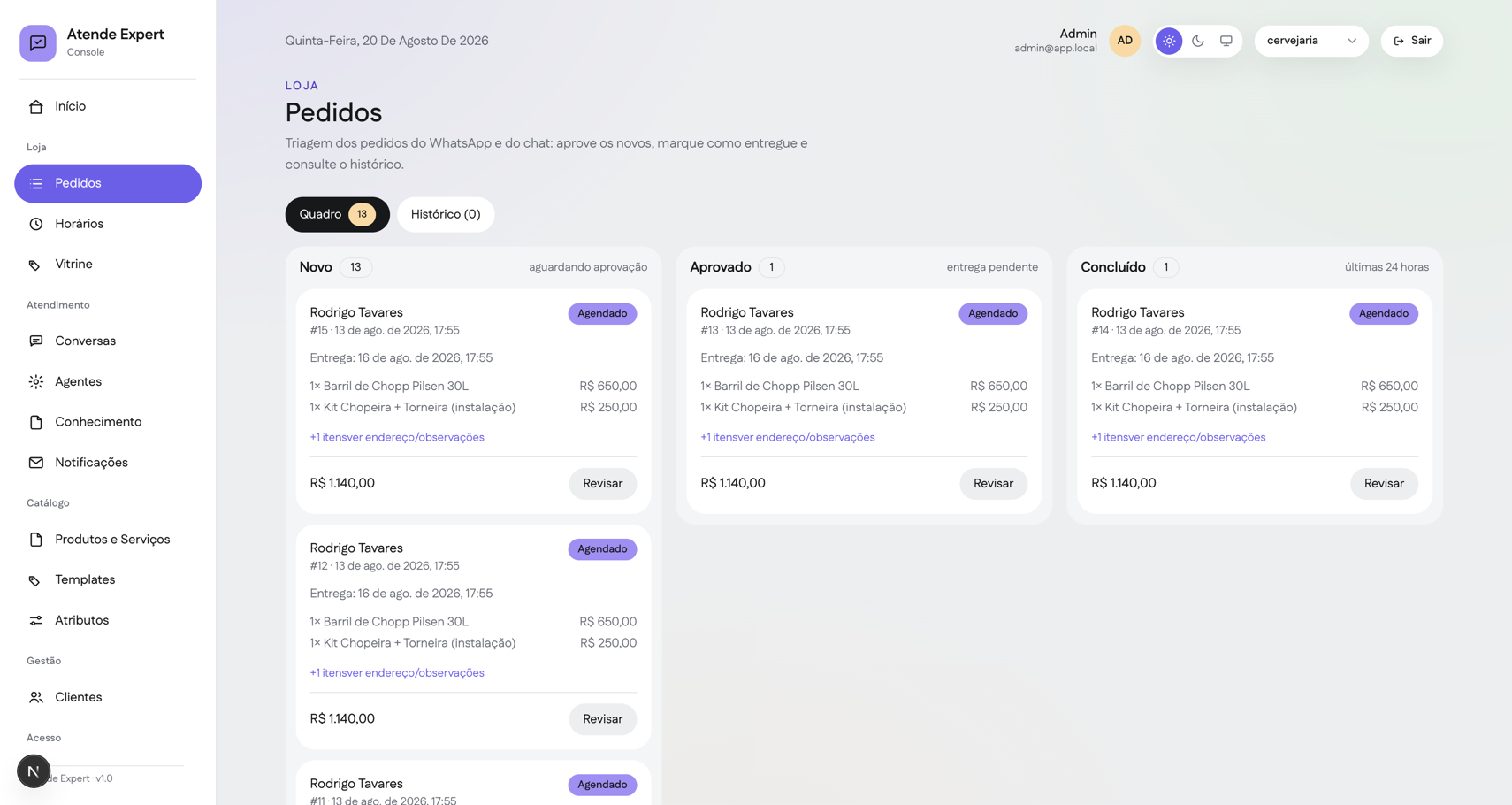Image resolution: width=1512 pixels, height=805 pixels.
Task: Click total R$ 1.140,00 on order #13
Action: [x=733, y=484]
